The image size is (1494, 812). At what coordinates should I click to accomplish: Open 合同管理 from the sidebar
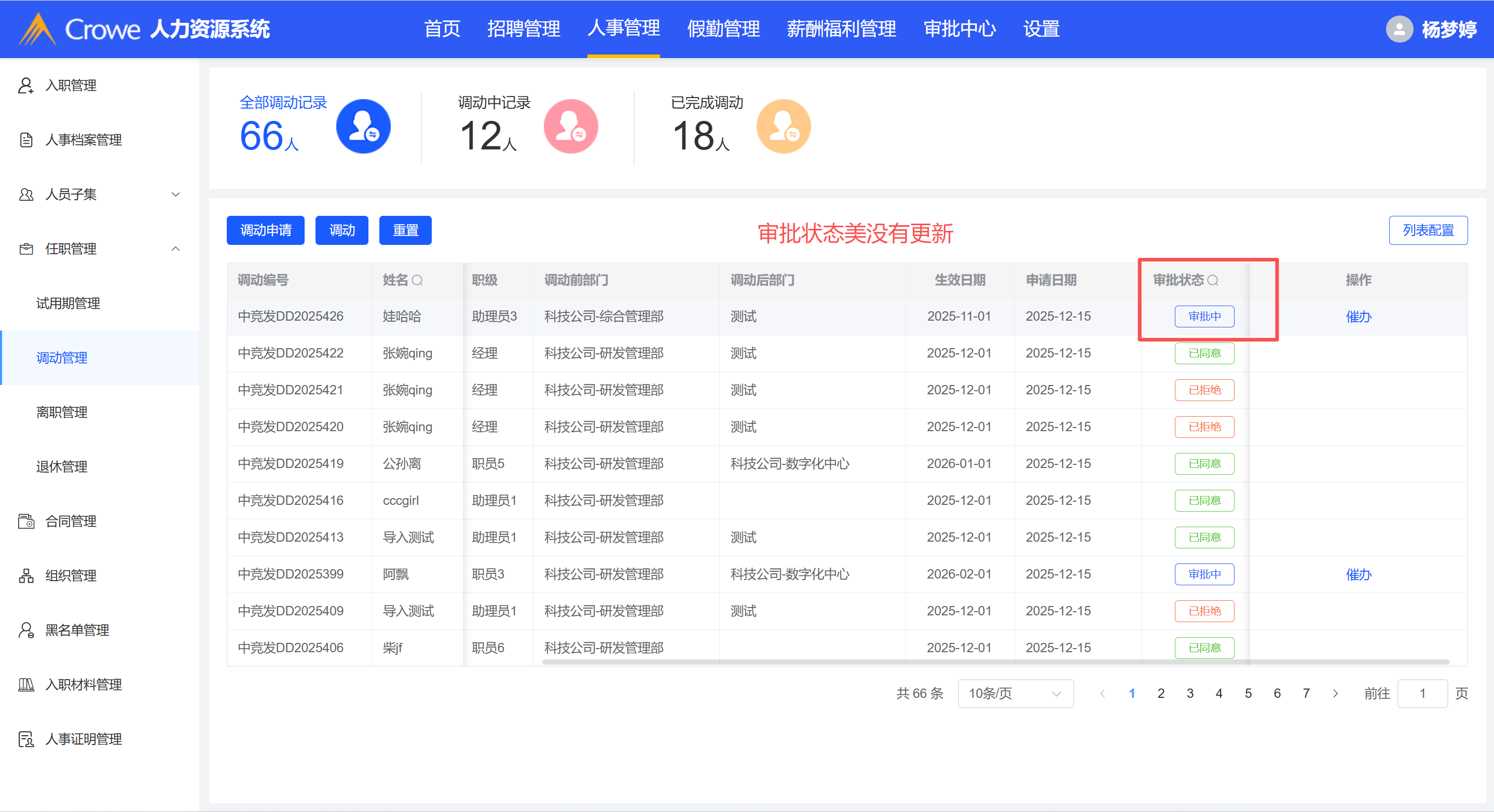click(71, 521)
